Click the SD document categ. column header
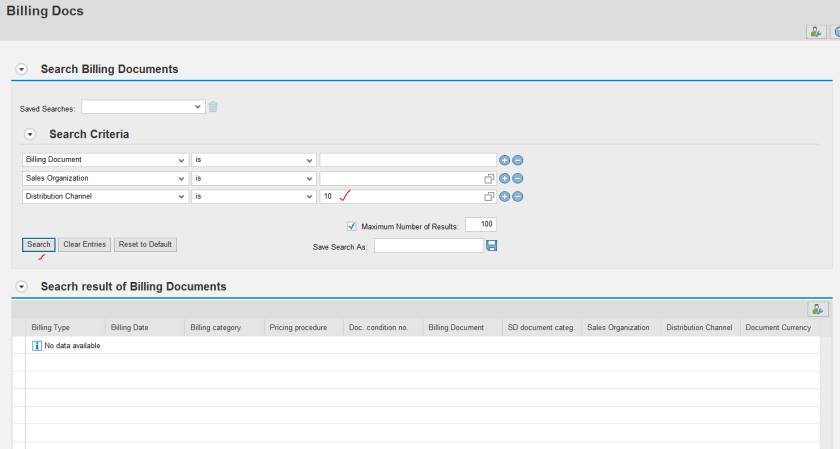The image size is (840, 449). (541, 327)
